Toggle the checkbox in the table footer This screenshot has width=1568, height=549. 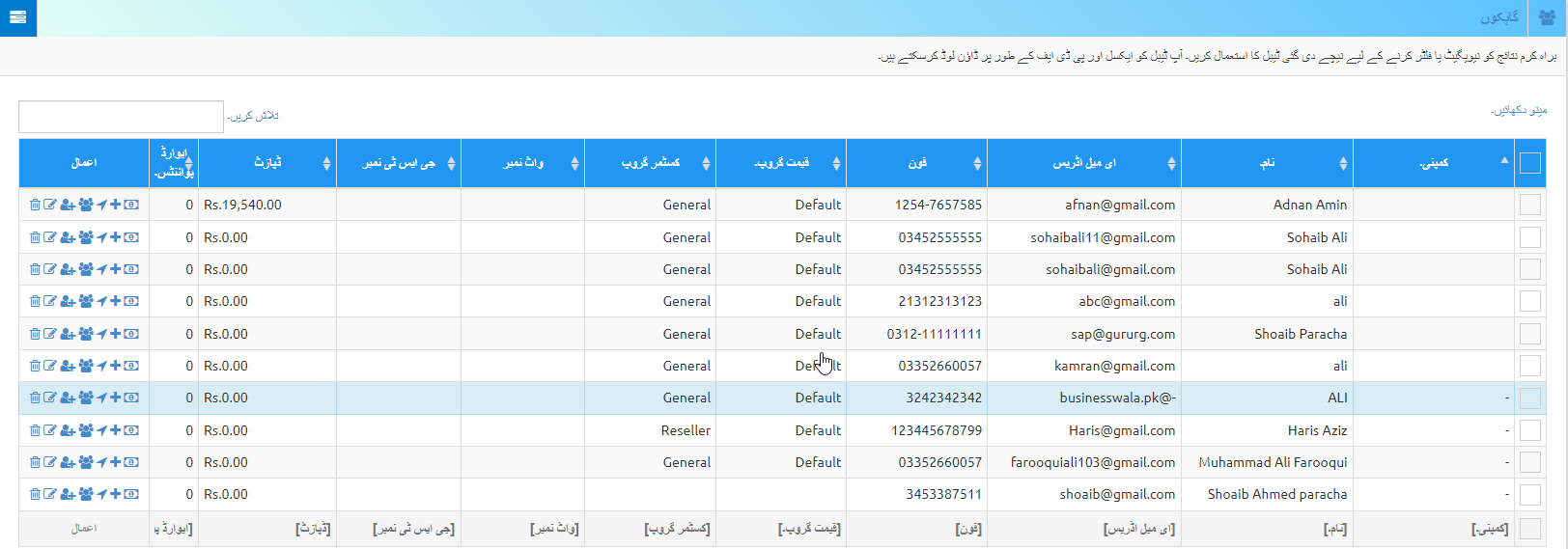[1530, 528]
